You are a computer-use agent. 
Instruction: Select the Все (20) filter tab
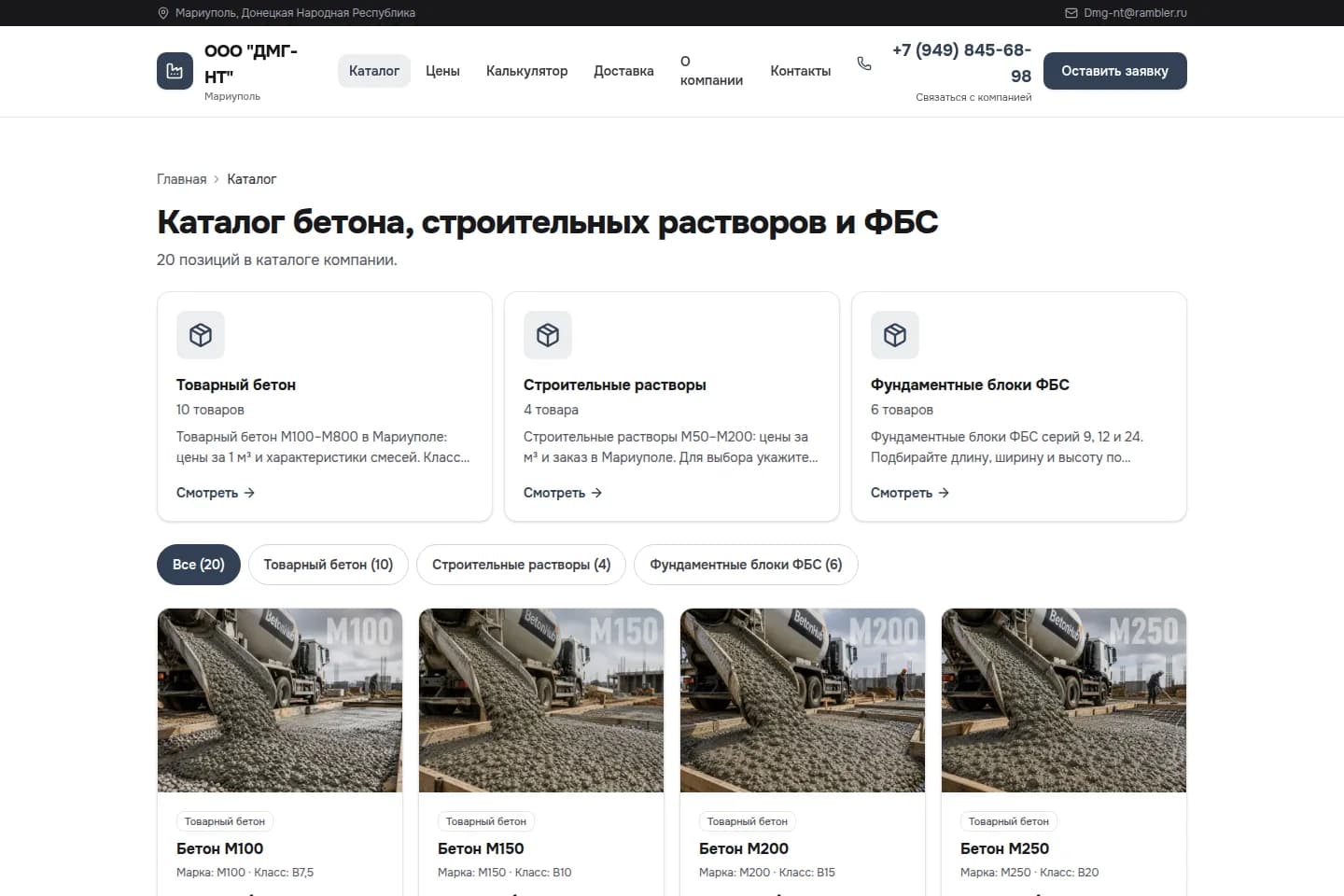coord(199,565)
